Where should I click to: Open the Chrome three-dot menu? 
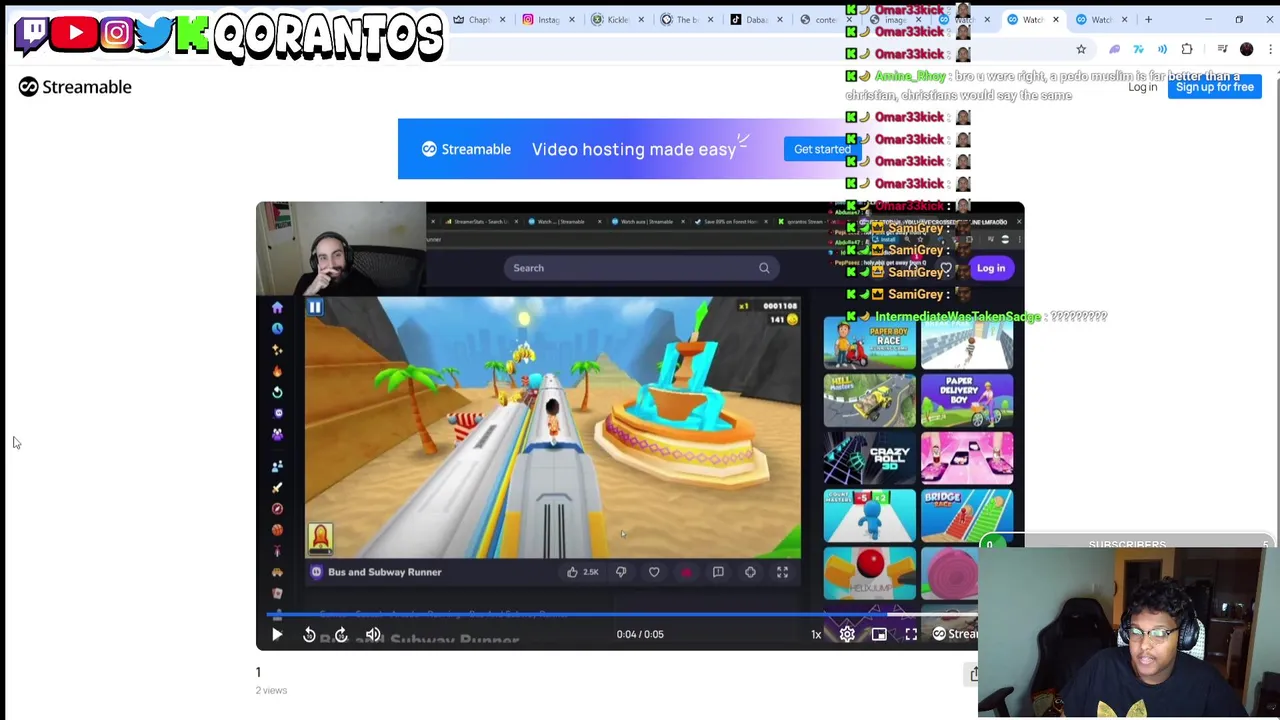coord(1270,49)
